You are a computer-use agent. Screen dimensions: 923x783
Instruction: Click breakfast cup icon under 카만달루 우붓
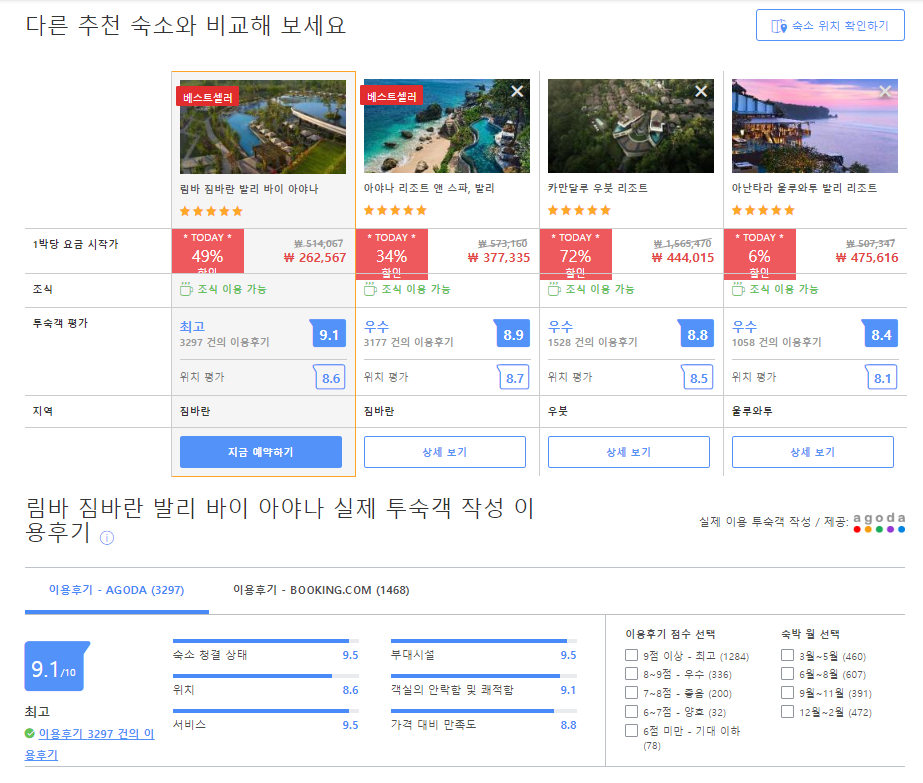(555, 289)
